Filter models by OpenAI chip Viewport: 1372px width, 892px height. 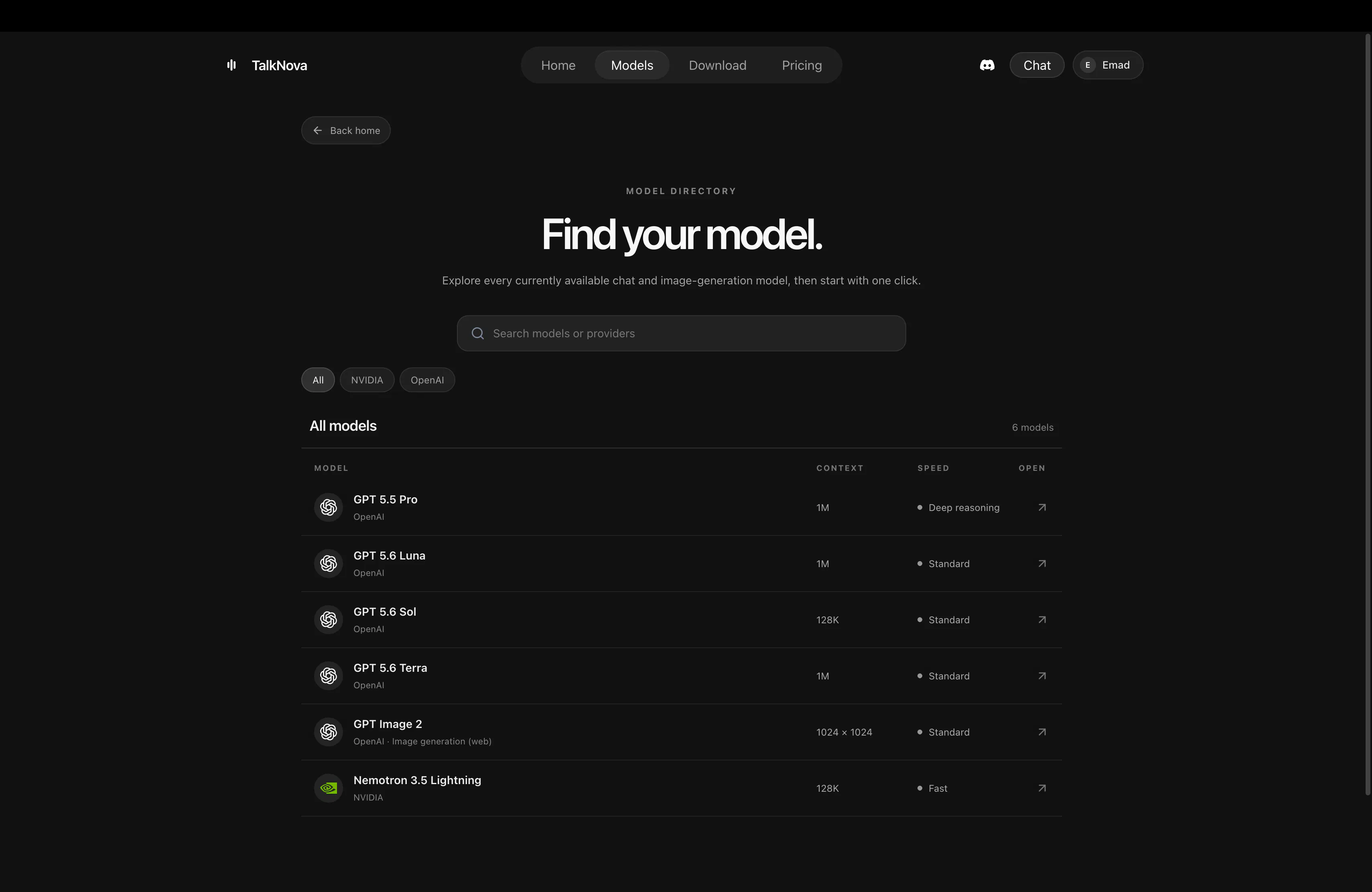coord(427,380)
